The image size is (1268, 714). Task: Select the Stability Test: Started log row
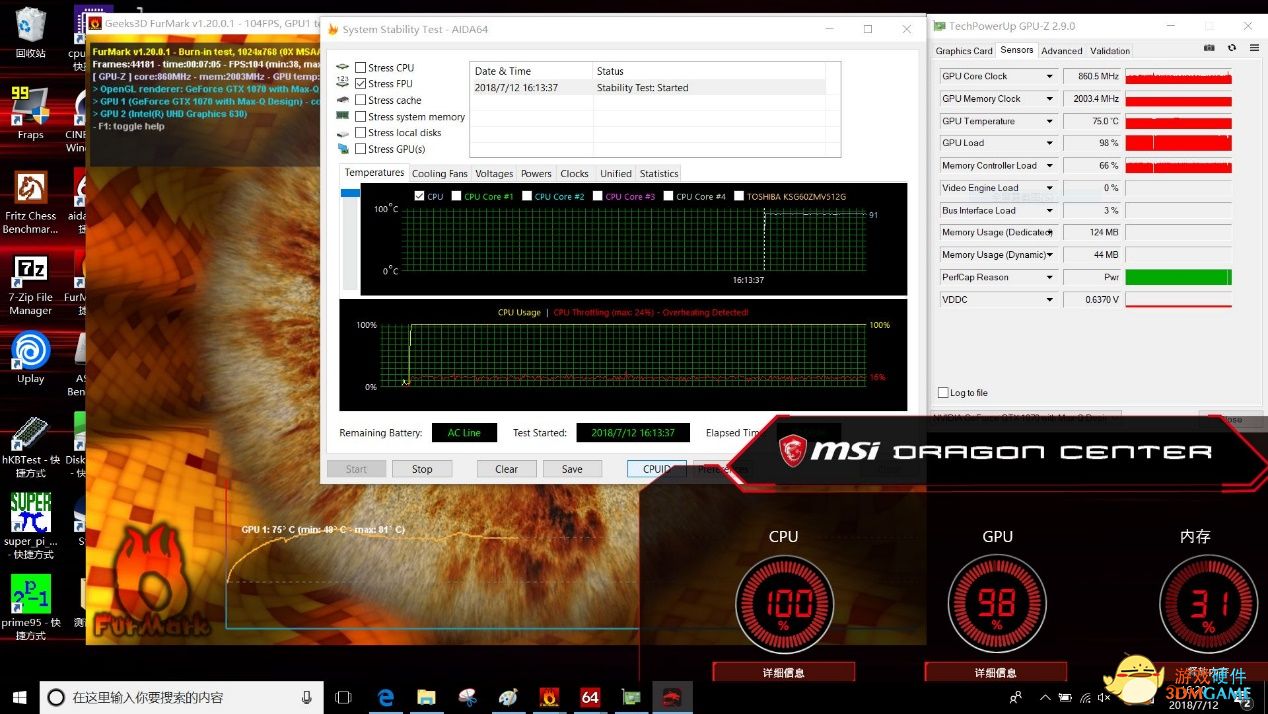coord(648,88)
